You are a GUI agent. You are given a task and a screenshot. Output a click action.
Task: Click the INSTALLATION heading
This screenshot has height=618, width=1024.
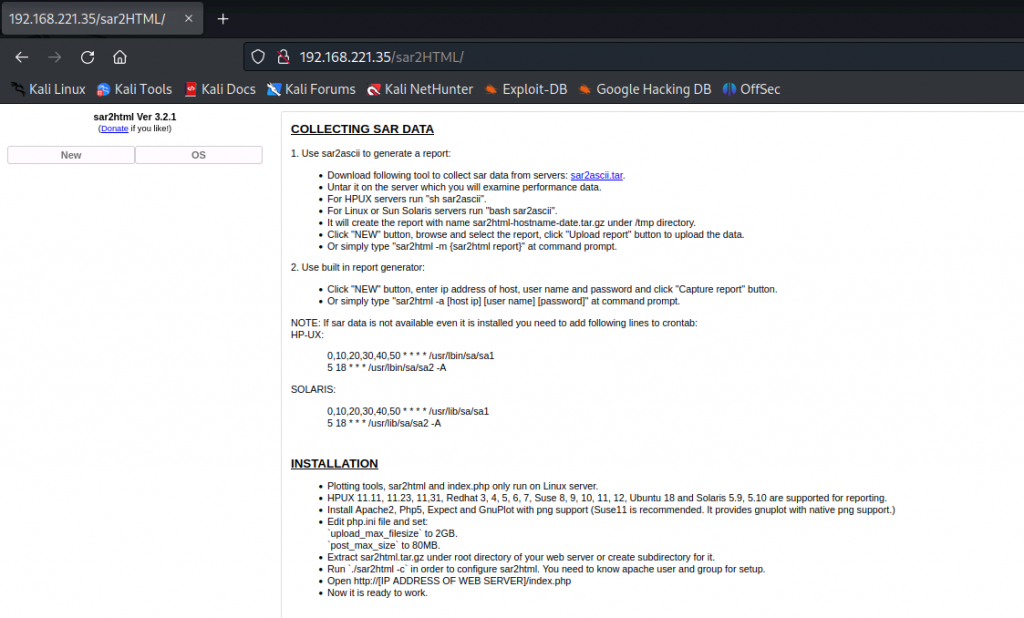[x=334, y=464]
